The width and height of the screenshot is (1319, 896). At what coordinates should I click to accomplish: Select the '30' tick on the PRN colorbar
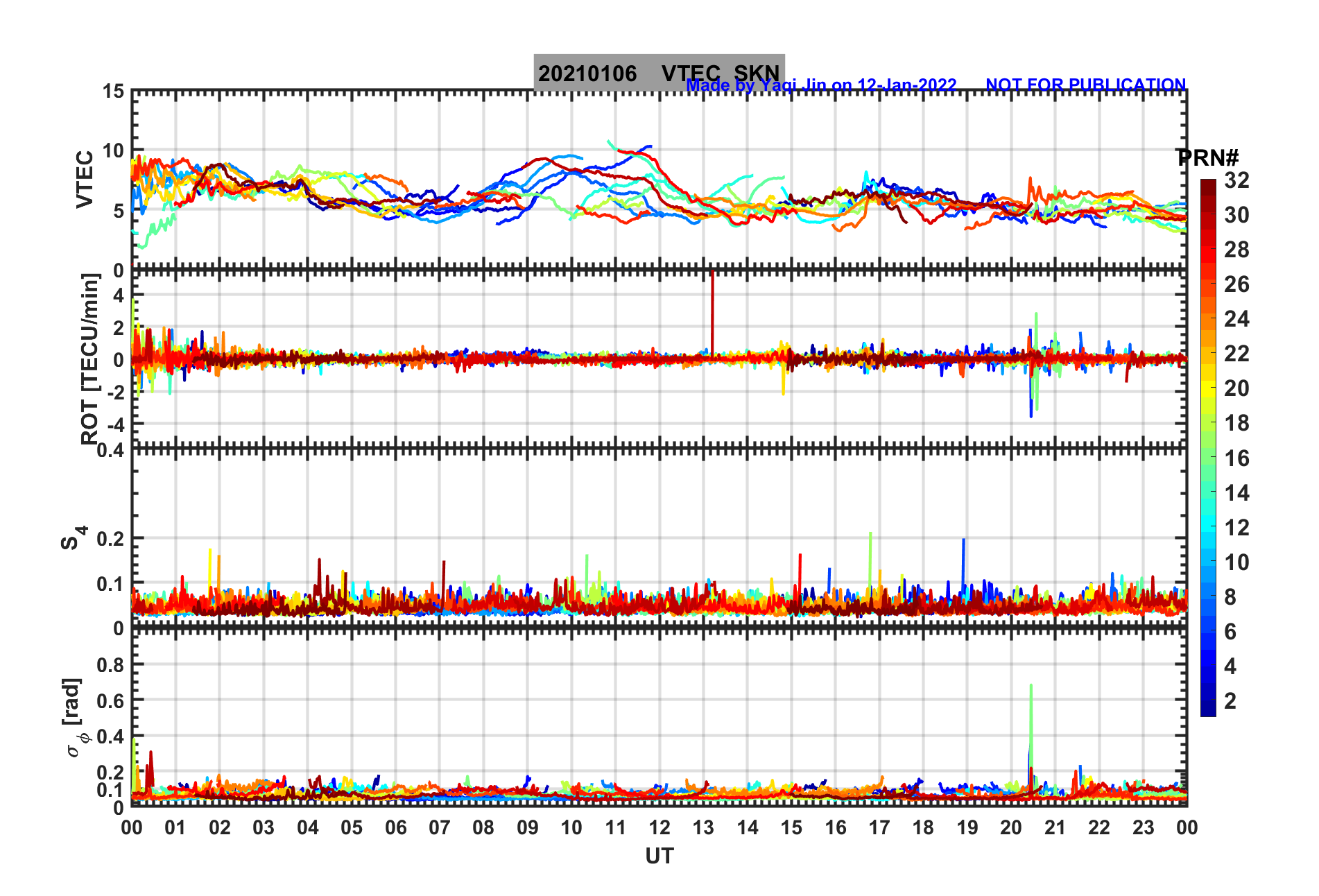click(1236, 215)
